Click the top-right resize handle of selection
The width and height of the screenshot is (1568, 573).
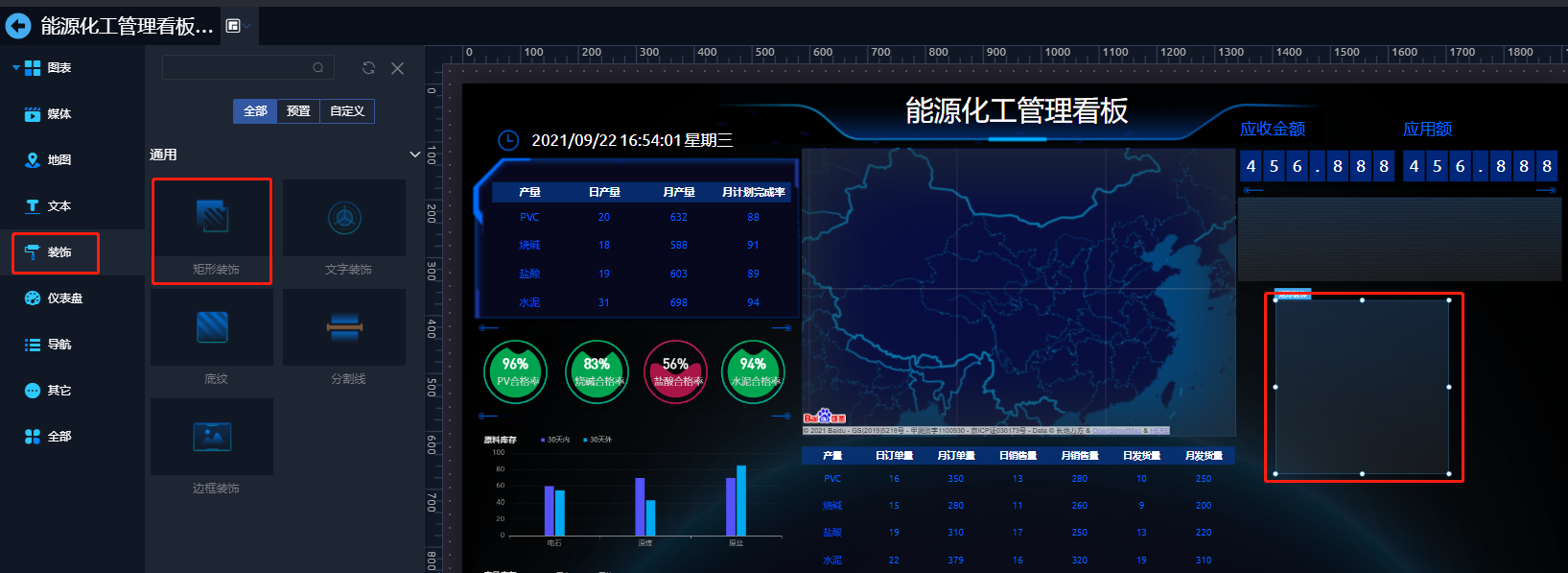tap(1449, 300)
